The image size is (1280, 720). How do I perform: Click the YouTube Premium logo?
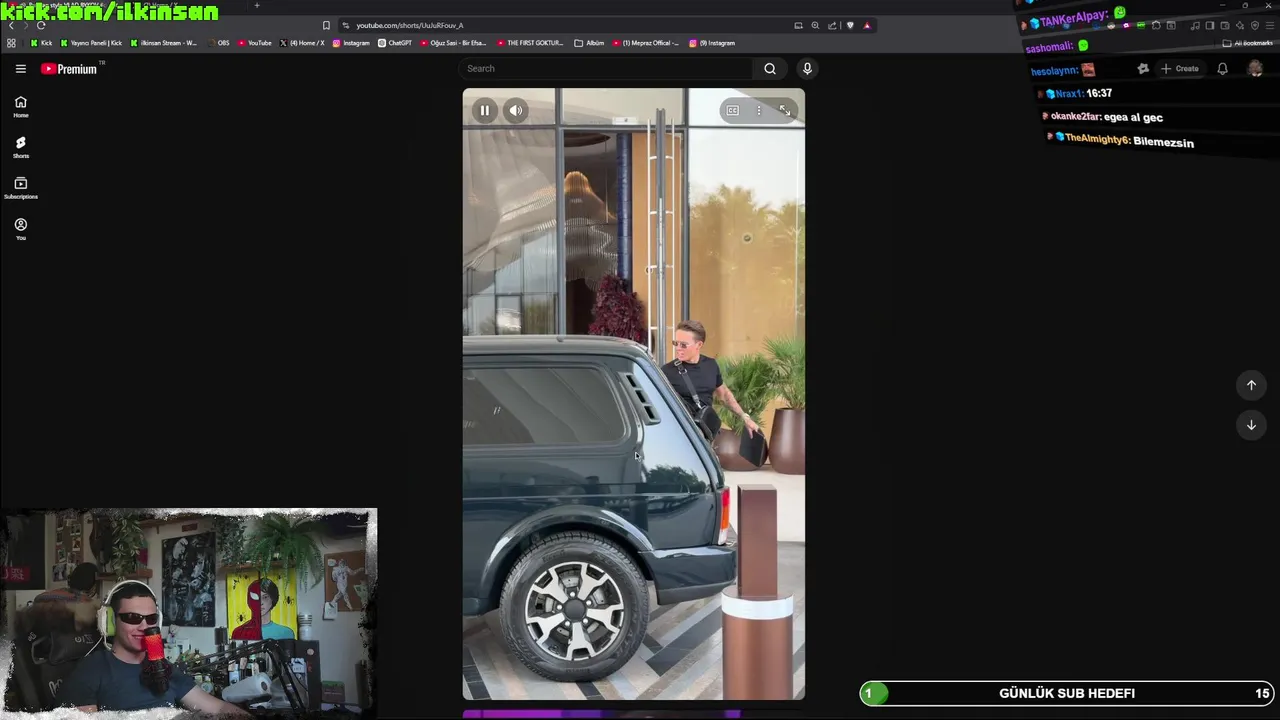pyautogui.click(x=70, y=69)
